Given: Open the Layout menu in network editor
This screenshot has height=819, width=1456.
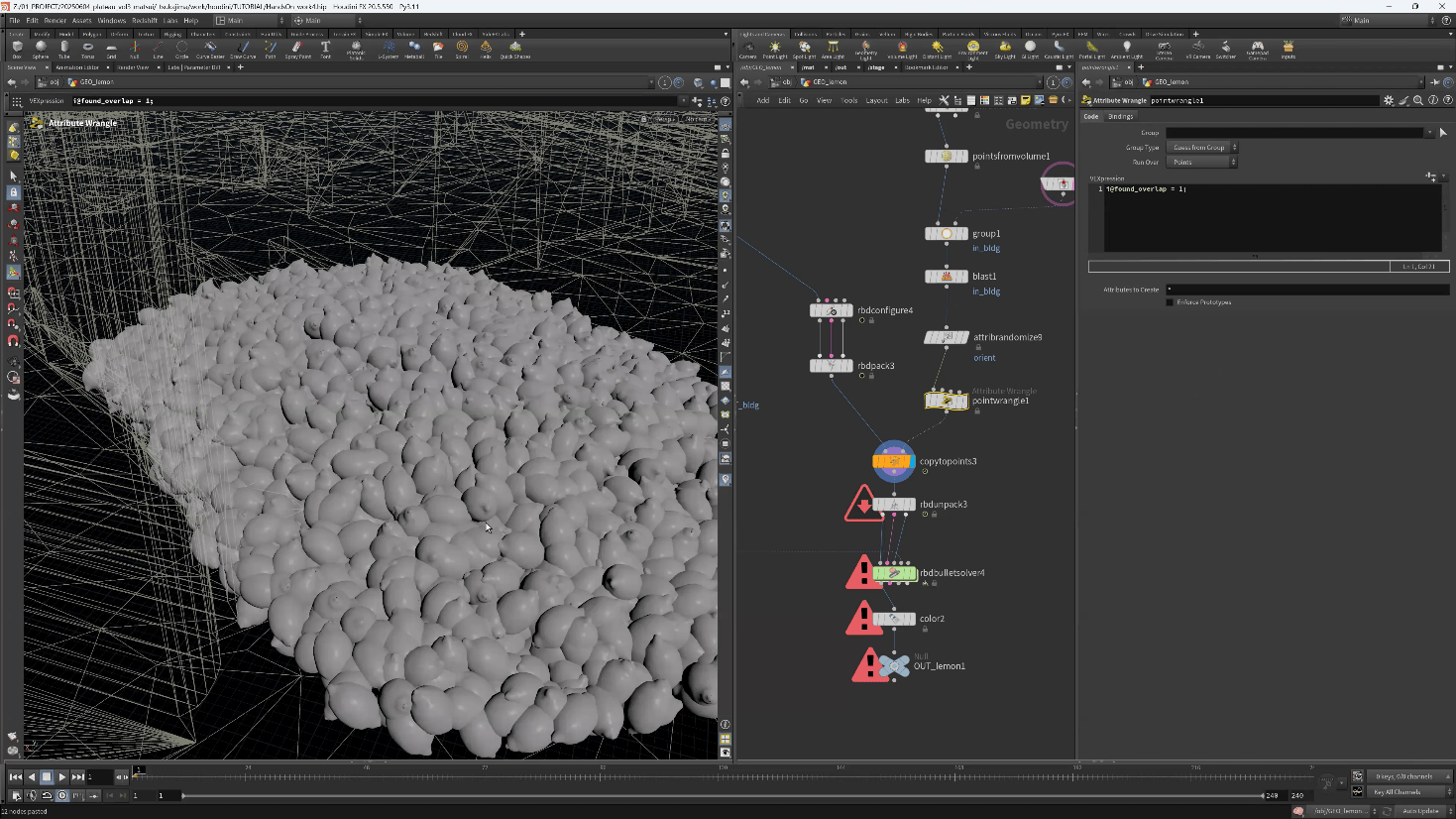Looking at the screenshot, I should click(876, 100).
